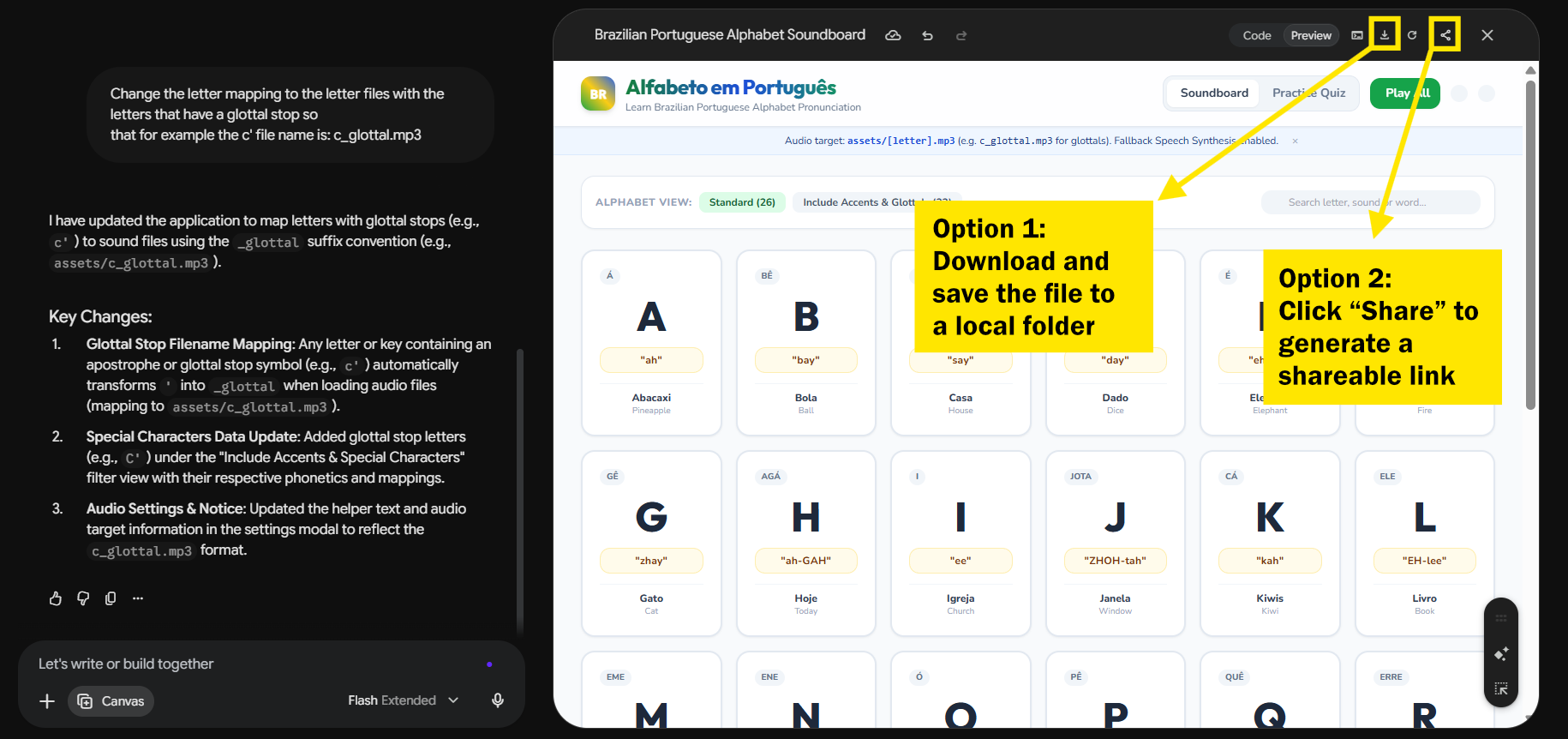1568x739 pixels.
Task: Play the letter B card
Action: (x=806, y=343)
